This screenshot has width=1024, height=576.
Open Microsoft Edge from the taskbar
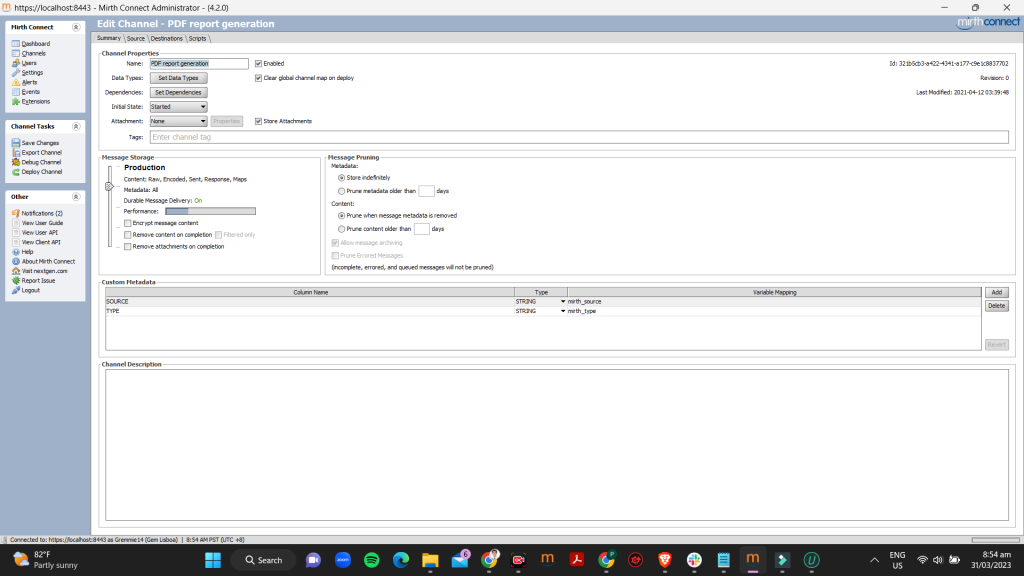click(401, 560)
